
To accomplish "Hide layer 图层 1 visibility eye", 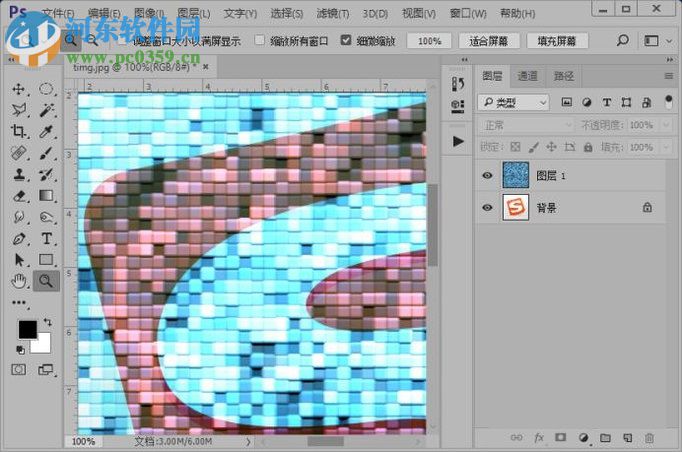I will [487, 175].
